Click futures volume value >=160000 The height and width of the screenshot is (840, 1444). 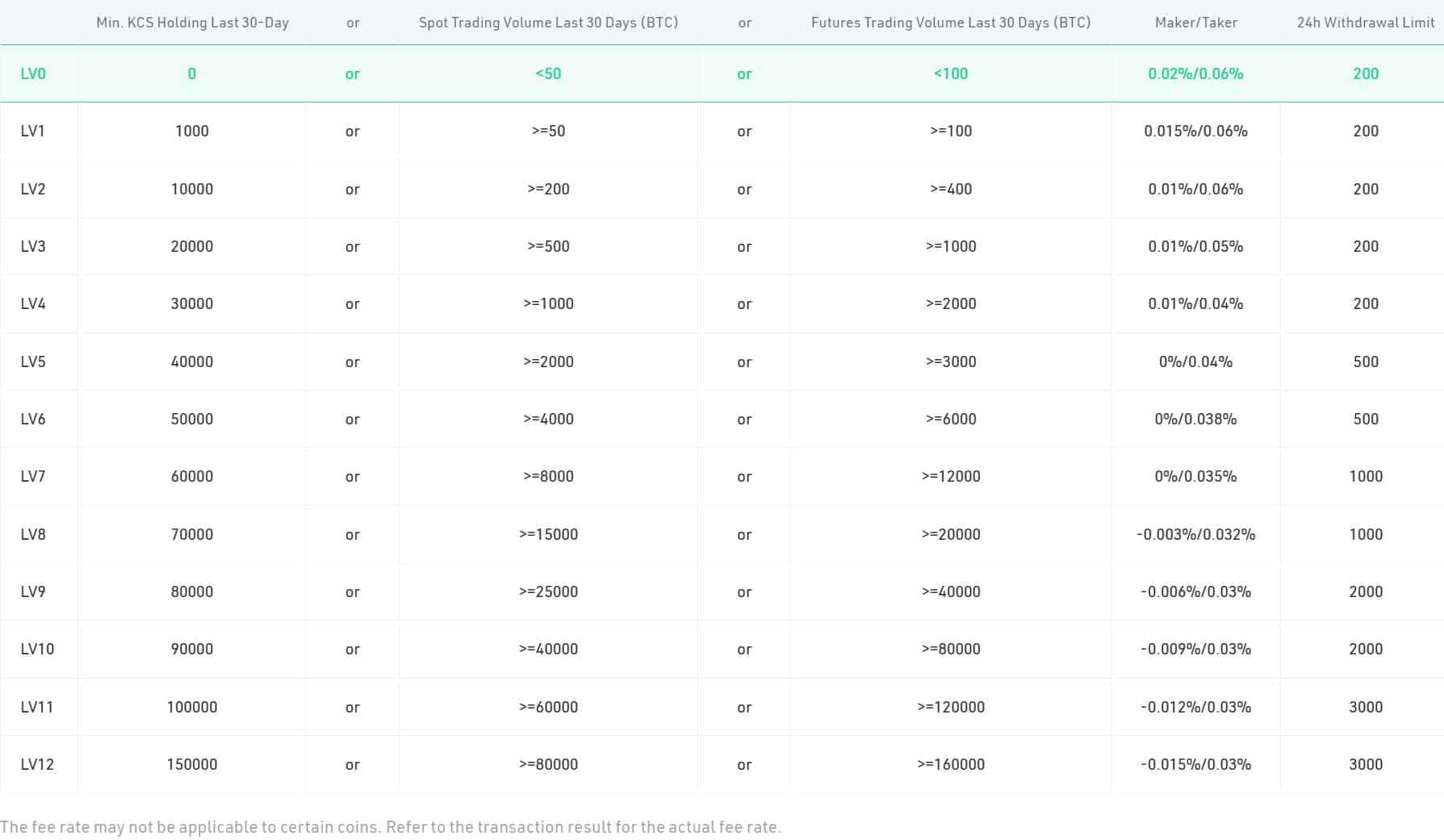point(951,764)
